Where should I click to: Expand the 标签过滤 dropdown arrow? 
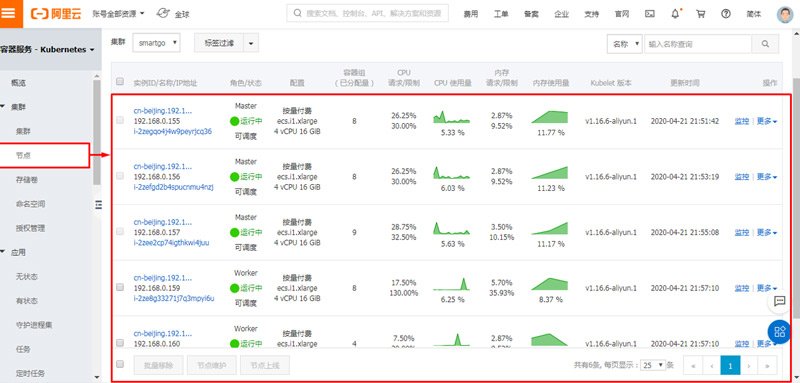click(251, 44)
